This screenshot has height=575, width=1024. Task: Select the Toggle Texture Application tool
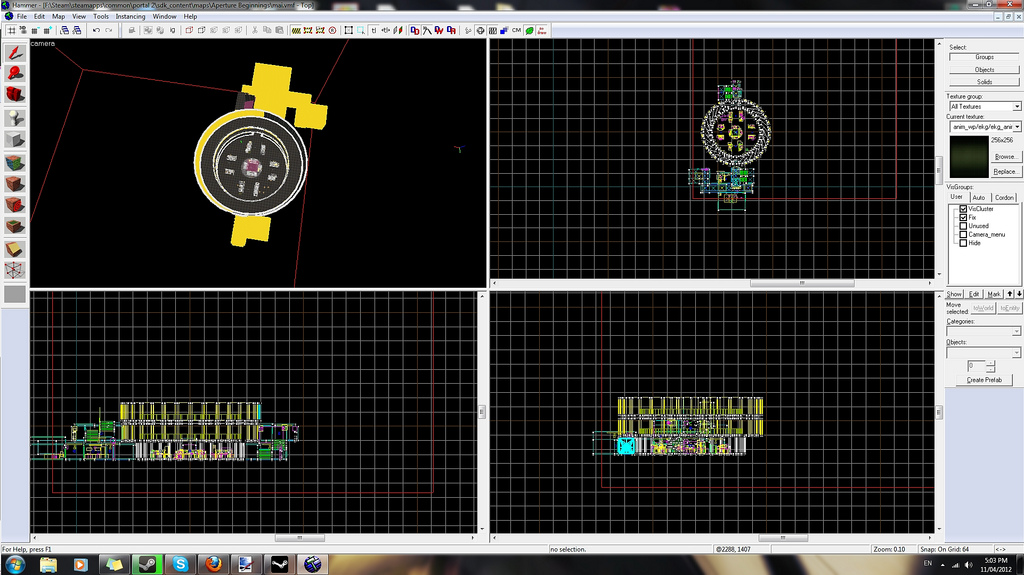(x=15, y=163)
